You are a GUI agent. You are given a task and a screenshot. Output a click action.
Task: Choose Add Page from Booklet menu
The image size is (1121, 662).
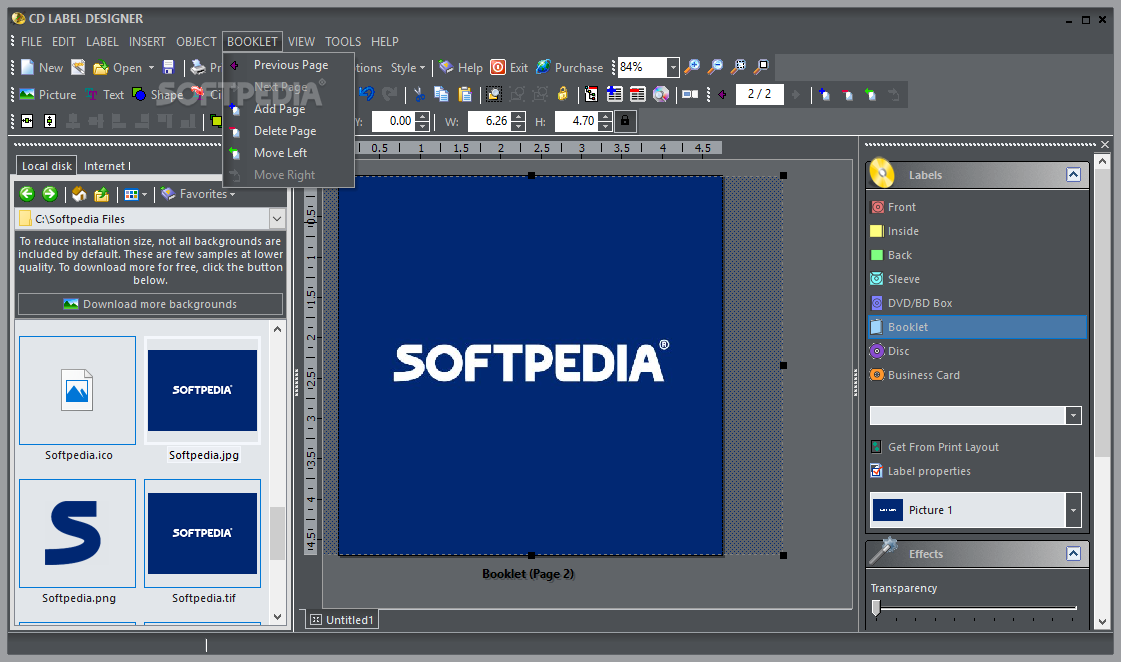[289, 109]
